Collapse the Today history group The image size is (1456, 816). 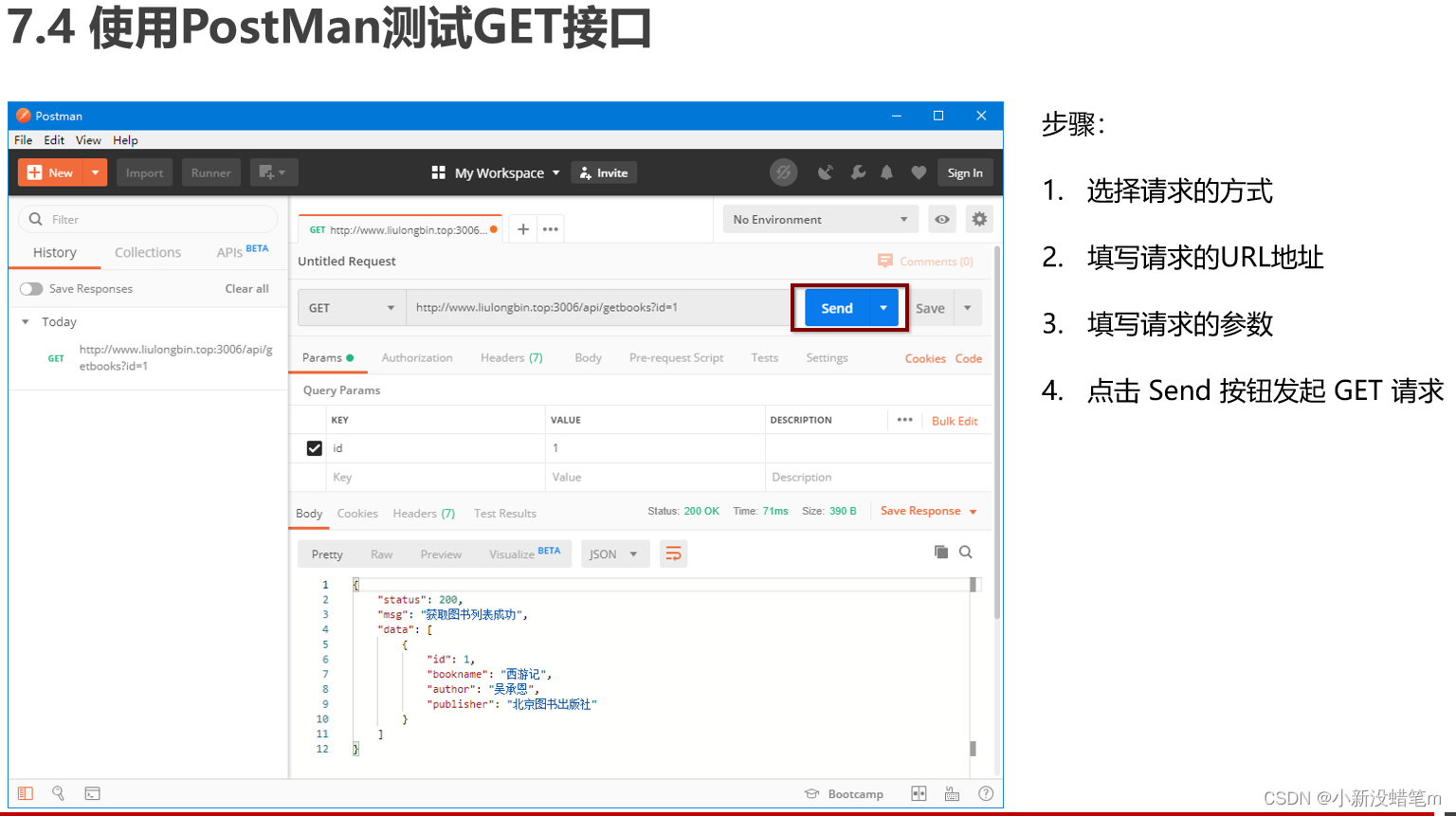pos(26,322)
